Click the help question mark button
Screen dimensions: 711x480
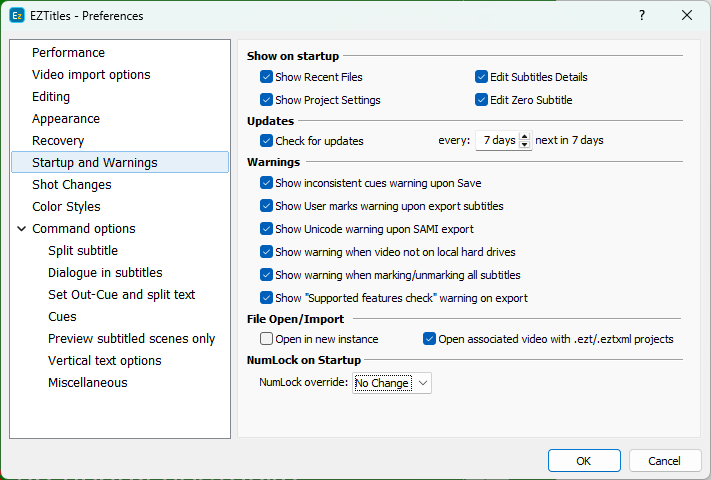click(642, 15)
